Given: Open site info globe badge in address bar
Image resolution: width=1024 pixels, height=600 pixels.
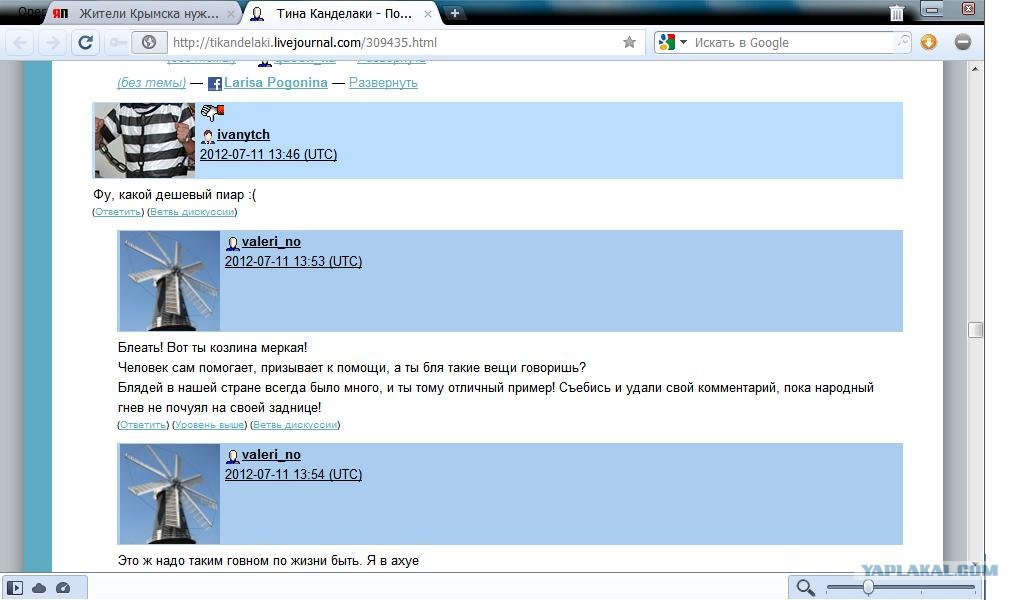Looking at the screenshot, I should point(149,42).
